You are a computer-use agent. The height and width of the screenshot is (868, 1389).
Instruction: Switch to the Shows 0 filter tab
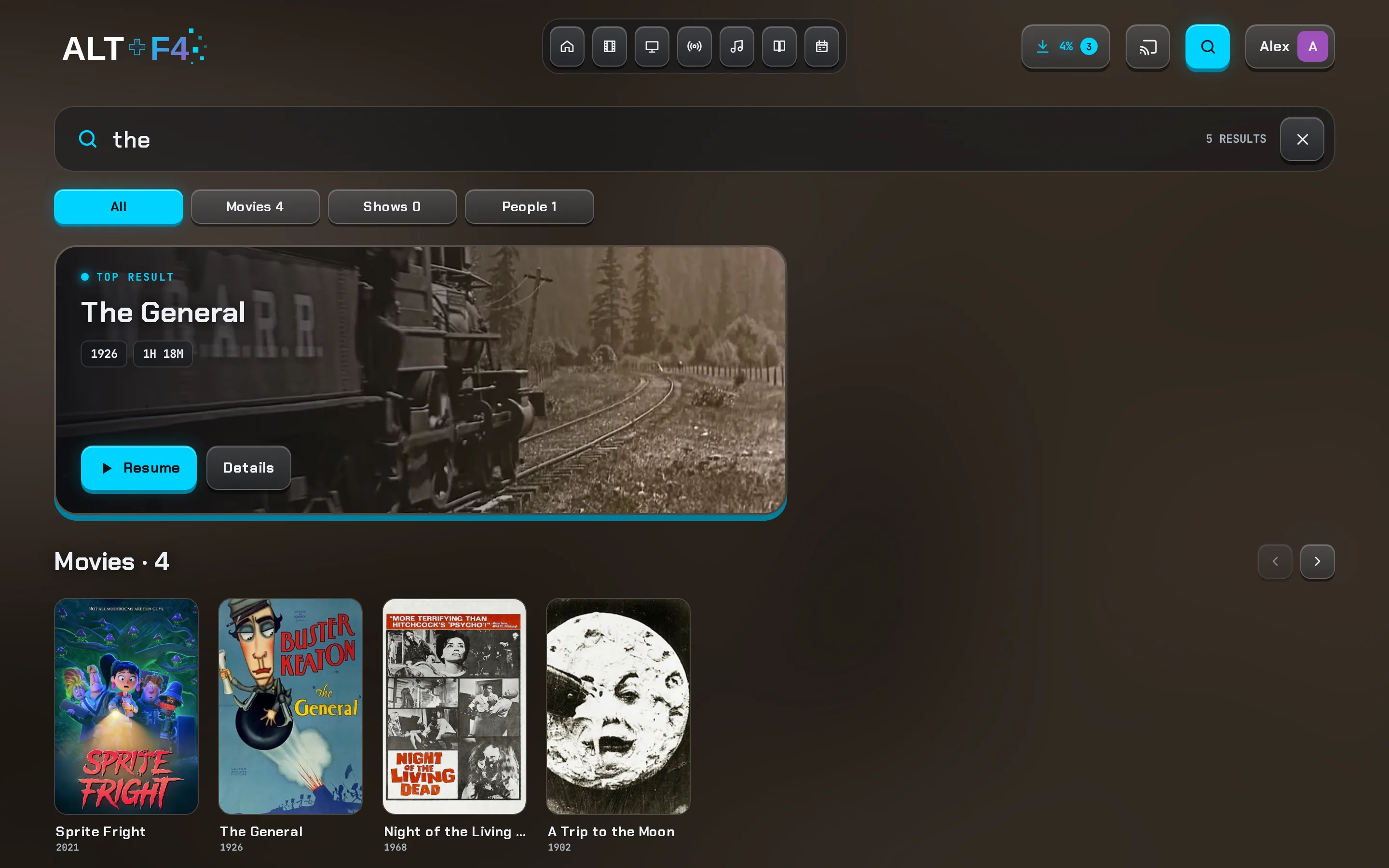coord(393,207)
